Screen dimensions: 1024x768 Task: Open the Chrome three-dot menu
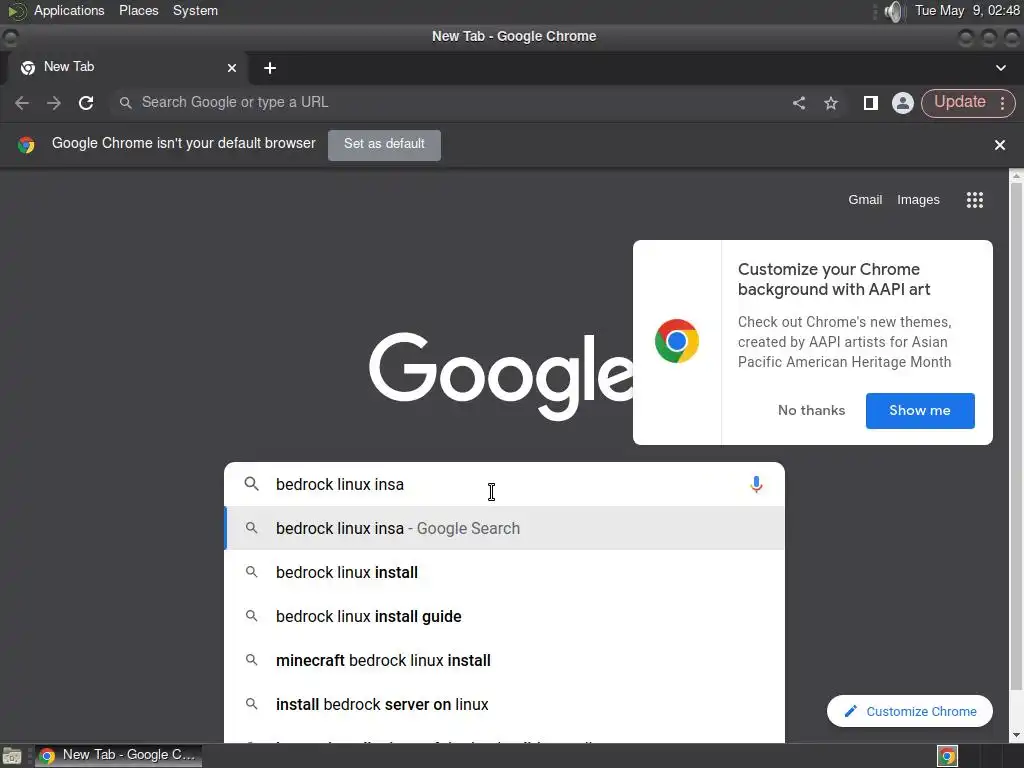(1002, 103)
